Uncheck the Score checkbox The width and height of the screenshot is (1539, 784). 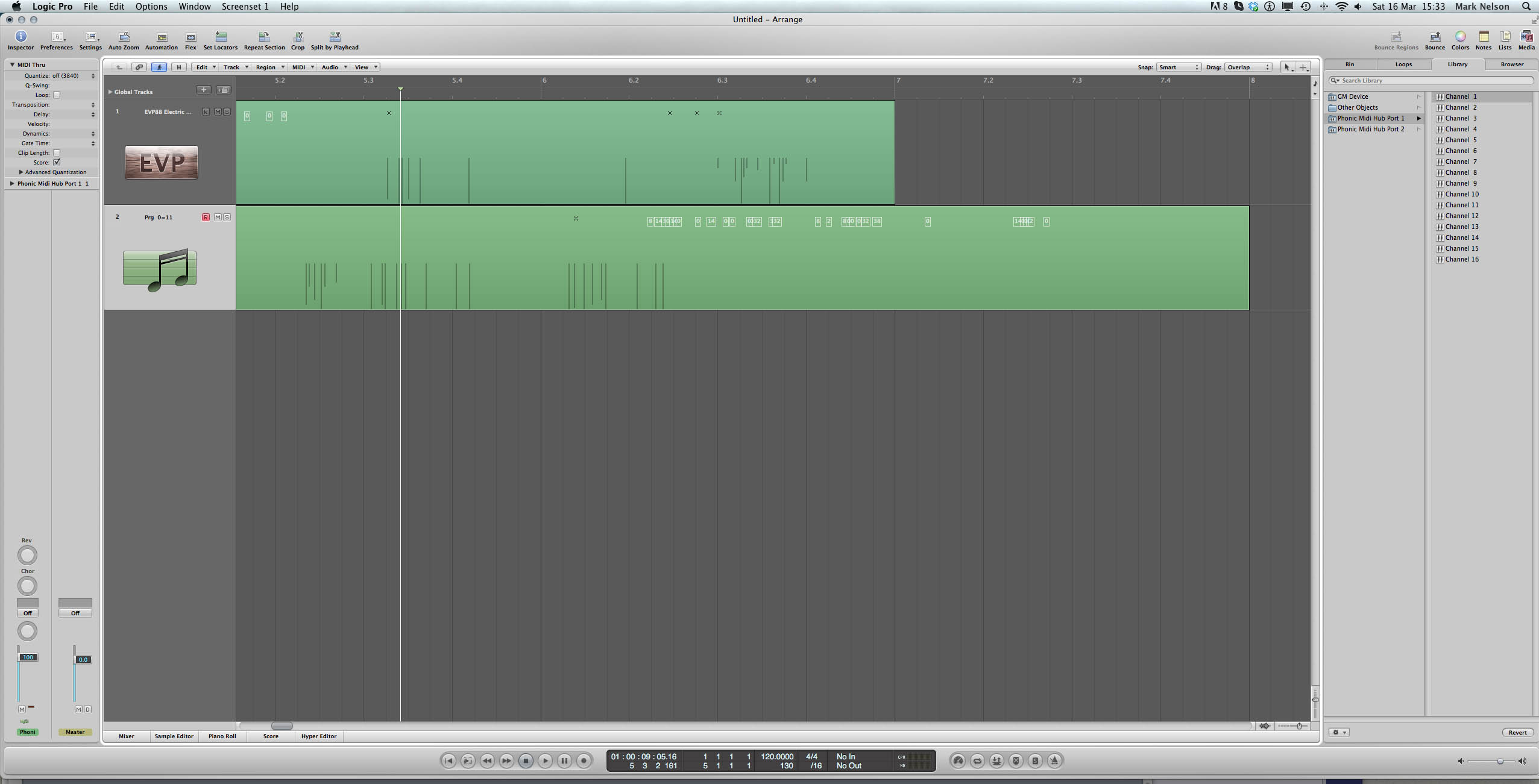point(57,162)
